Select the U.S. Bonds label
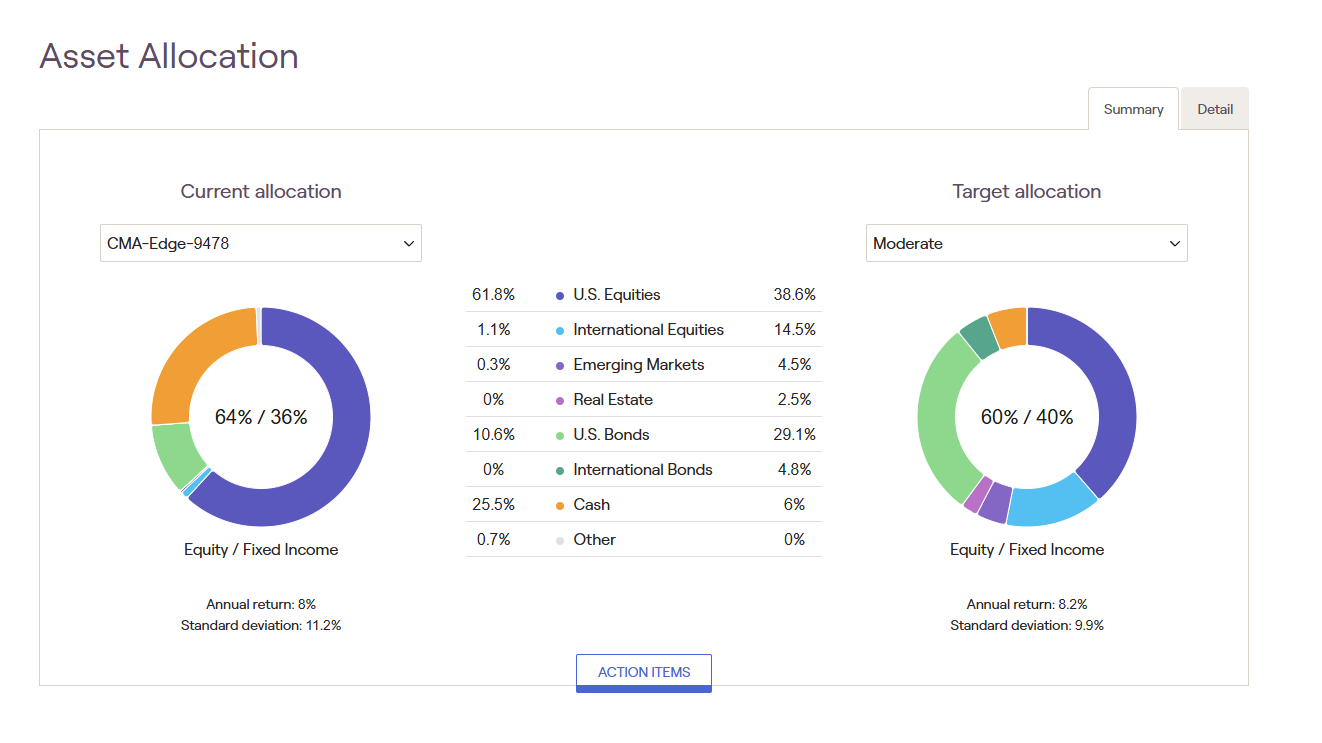Screen dimensions: 1322x743 pyautogui.click(x=612, y=435)
